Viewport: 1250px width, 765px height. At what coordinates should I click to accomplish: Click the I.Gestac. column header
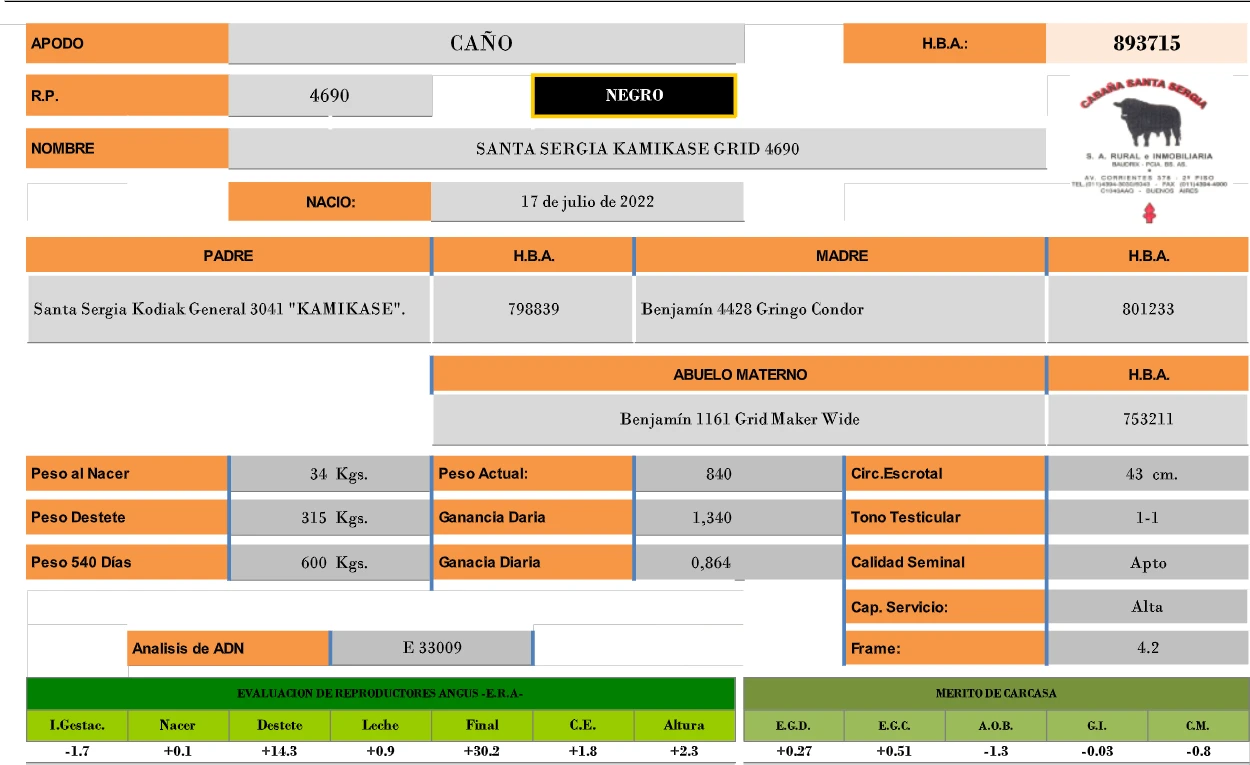(x=77, y=725)
